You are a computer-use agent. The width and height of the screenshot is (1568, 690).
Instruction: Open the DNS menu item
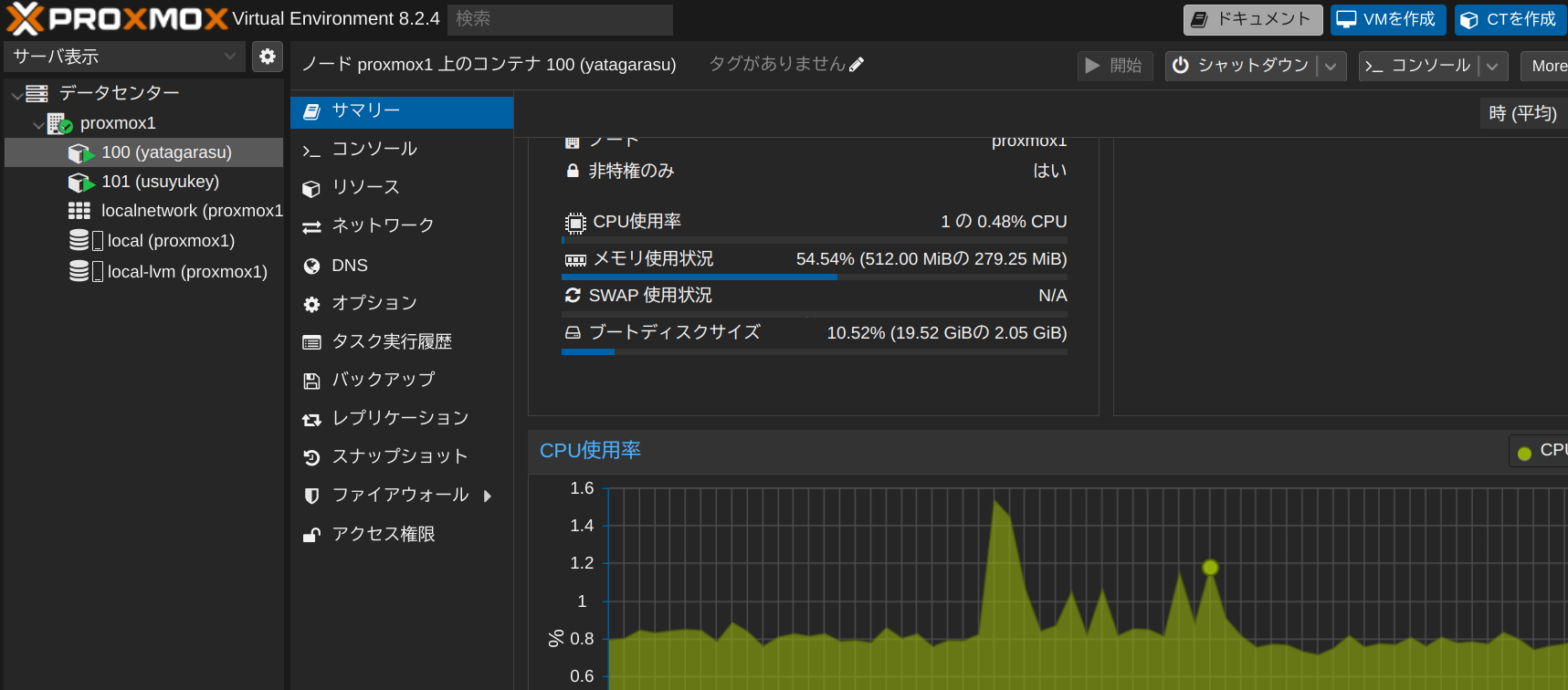click(402, 266)
